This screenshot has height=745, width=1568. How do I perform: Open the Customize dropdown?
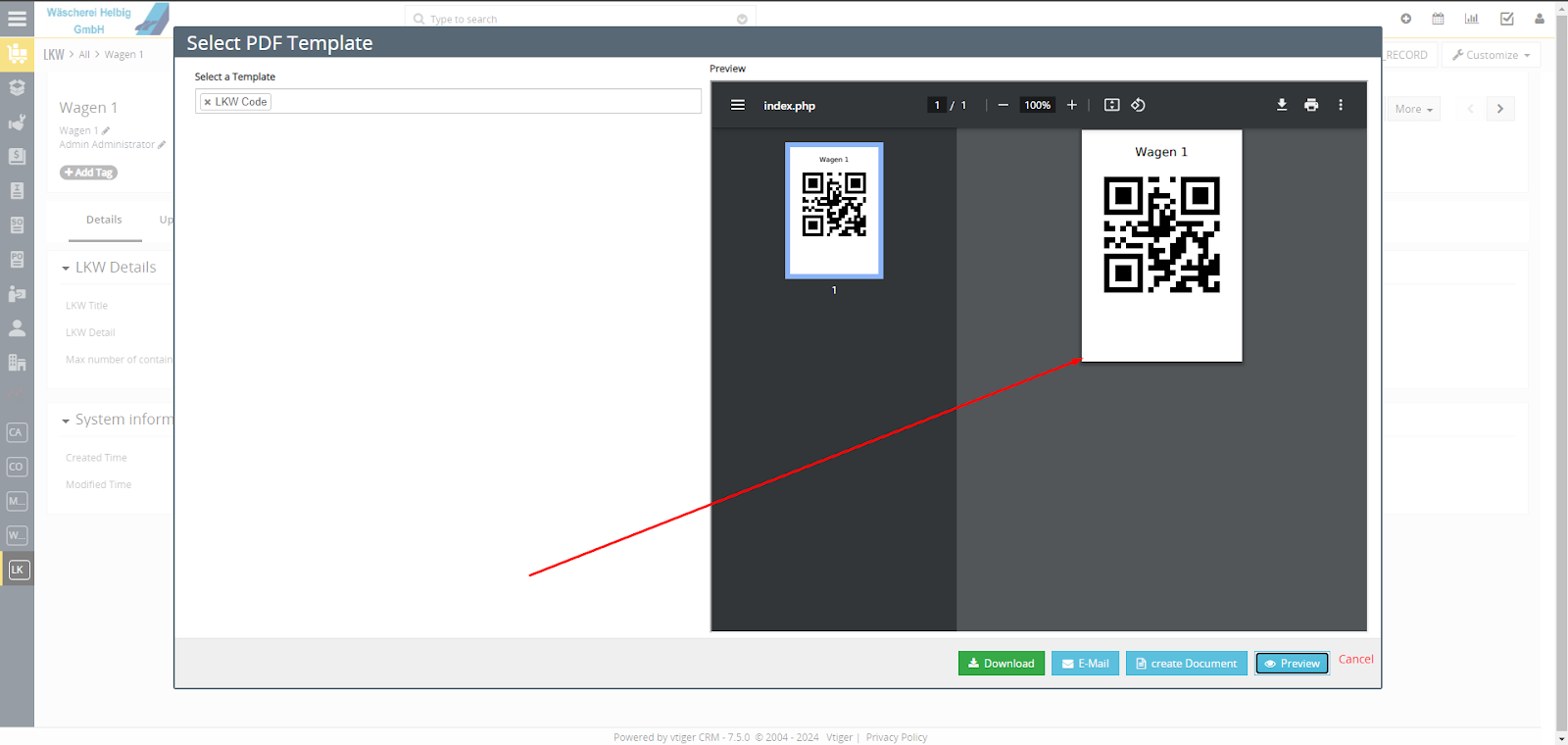click(x=1491, y=55)
